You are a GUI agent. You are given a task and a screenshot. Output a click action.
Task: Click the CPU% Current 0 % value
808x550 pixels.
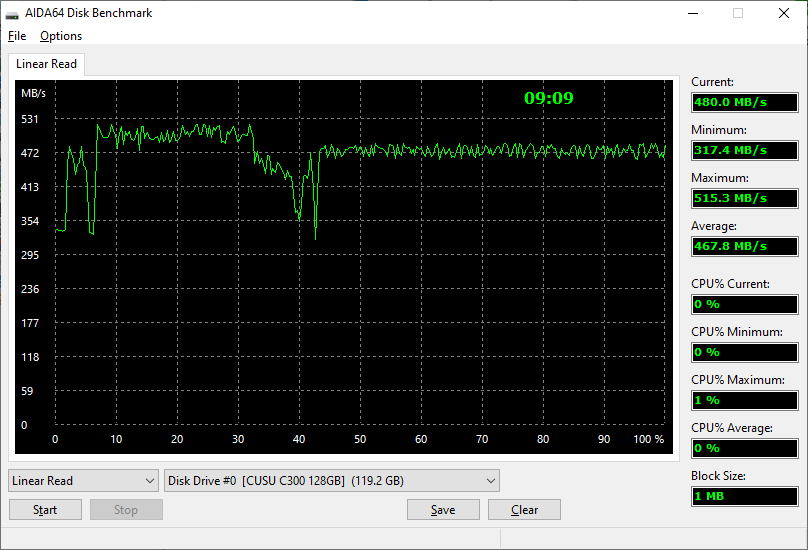[x=745, y=304]
